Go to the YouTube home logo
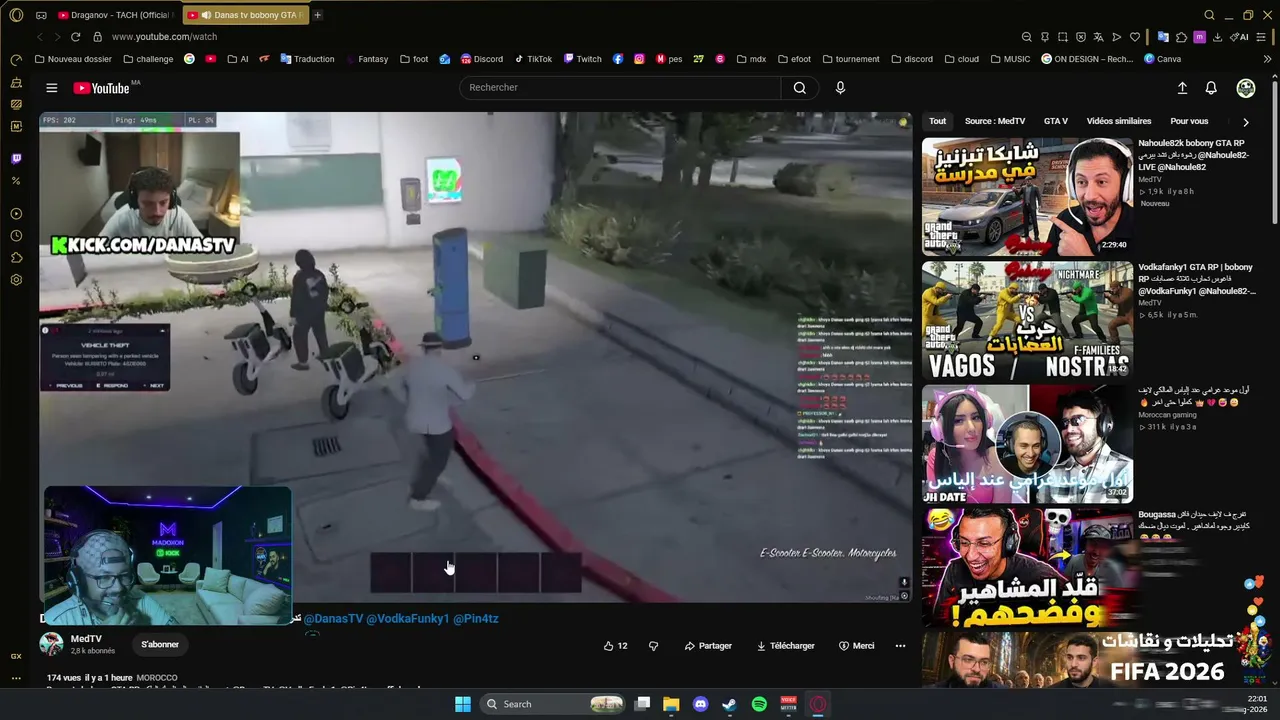Image resolution: width=1280 pixels, height=720 pixels. pyautogui.click(x=101, y=88)
